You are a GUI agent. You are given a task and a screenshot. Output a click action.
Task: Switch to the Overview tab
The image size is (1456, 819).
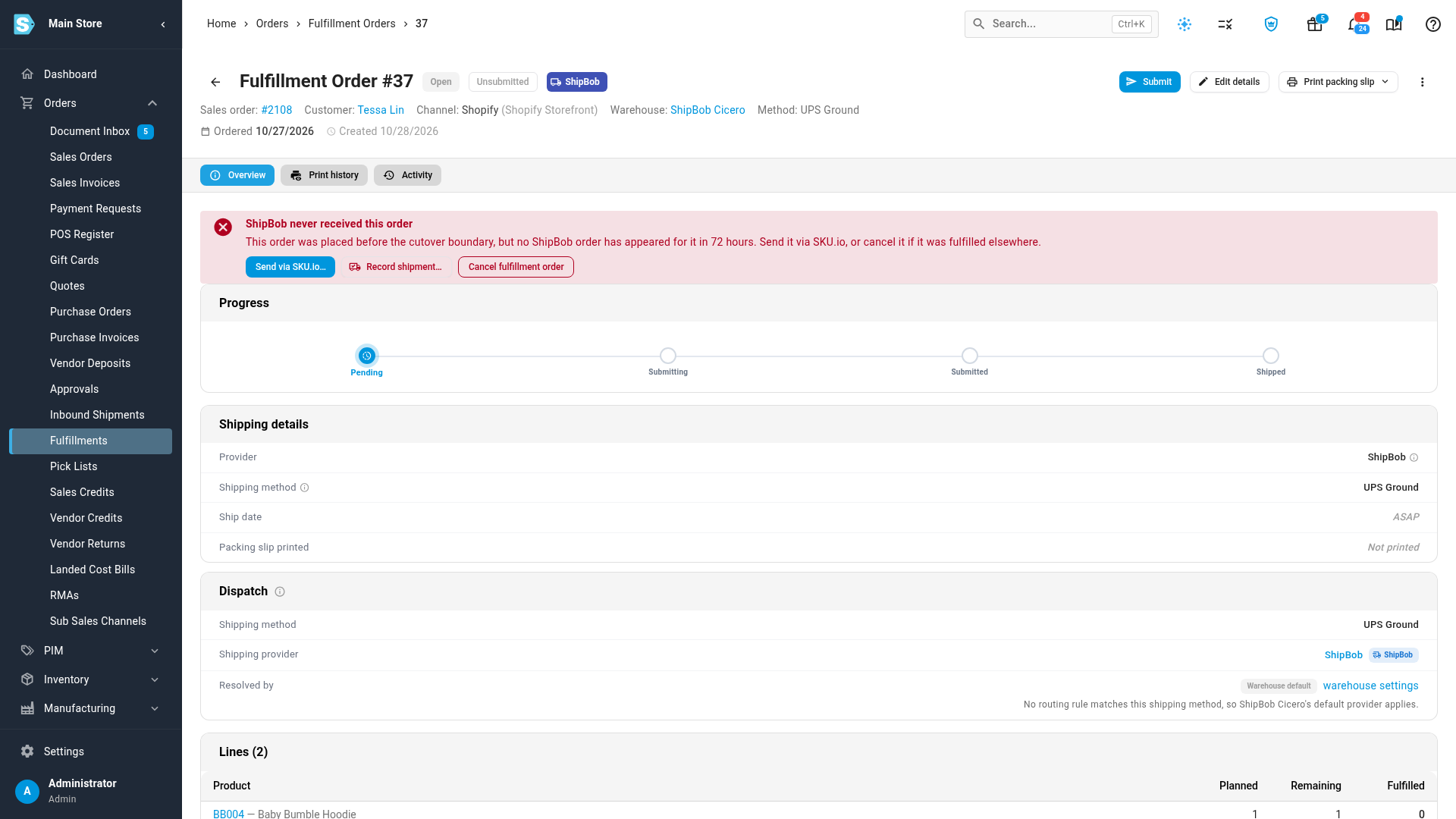point(237,175)
